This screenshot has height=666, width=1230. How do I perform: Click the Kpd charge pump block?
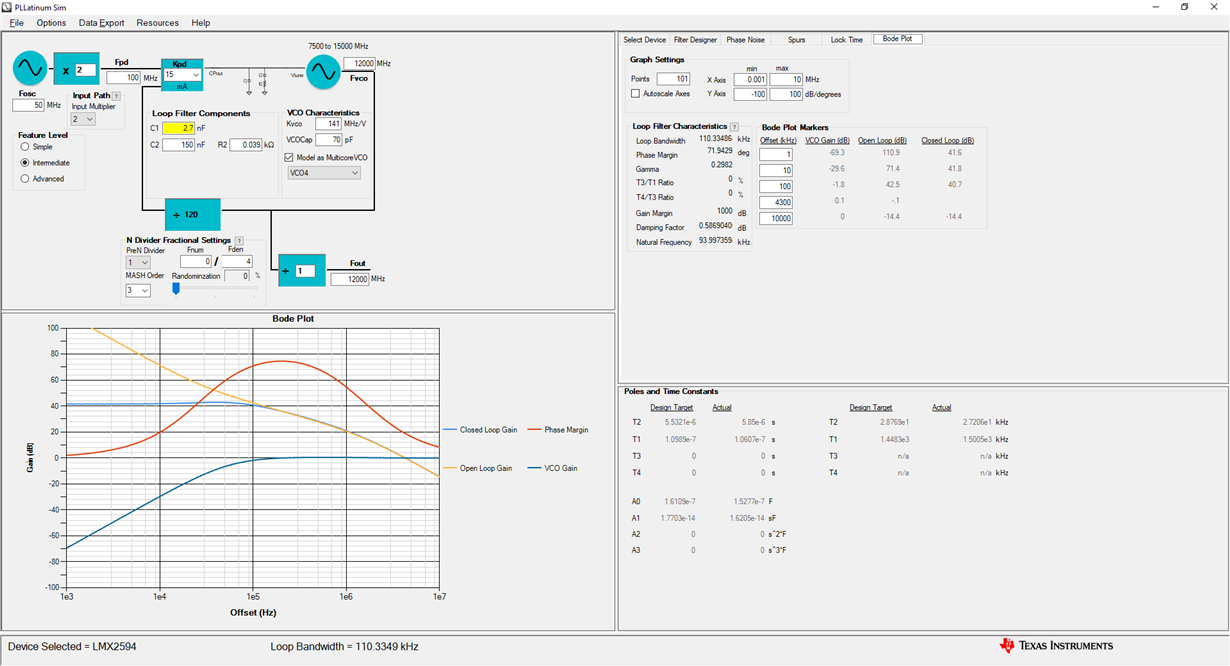click(182, 74)
